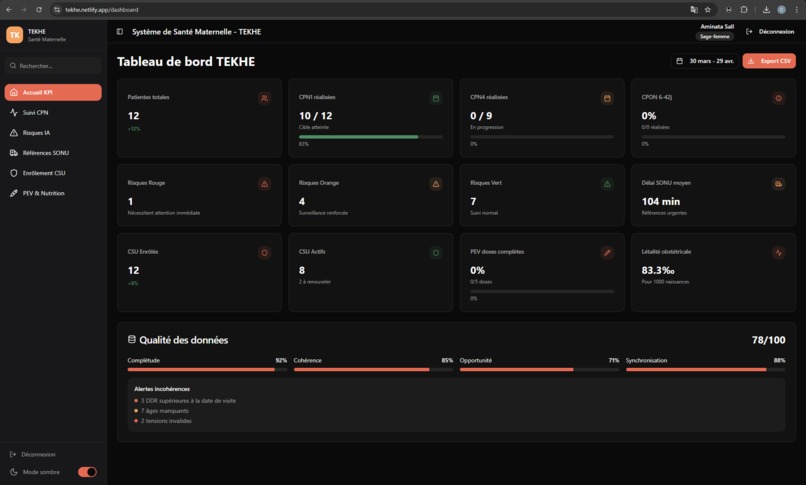Click the Aminata Sall user name
806x485 pixels.
[x=717, y=27]
